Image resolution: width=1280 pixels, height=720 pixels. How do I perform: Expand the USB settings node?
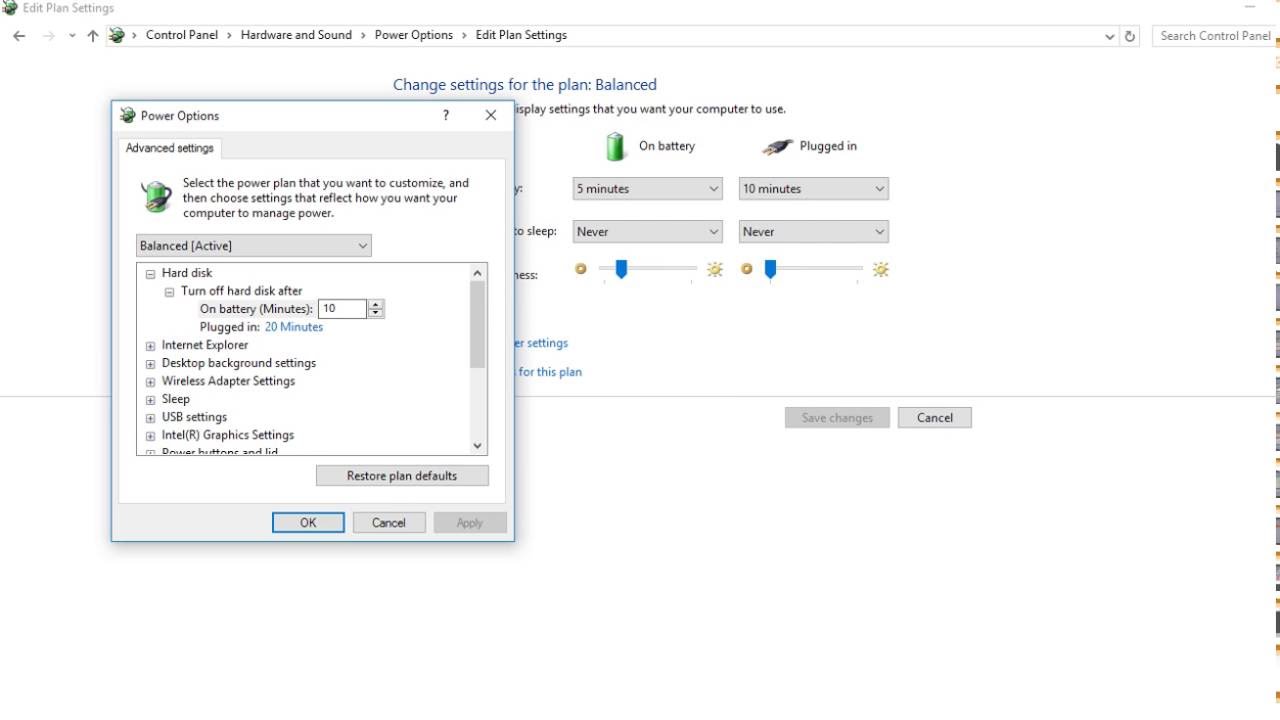[x=150, y=417]
